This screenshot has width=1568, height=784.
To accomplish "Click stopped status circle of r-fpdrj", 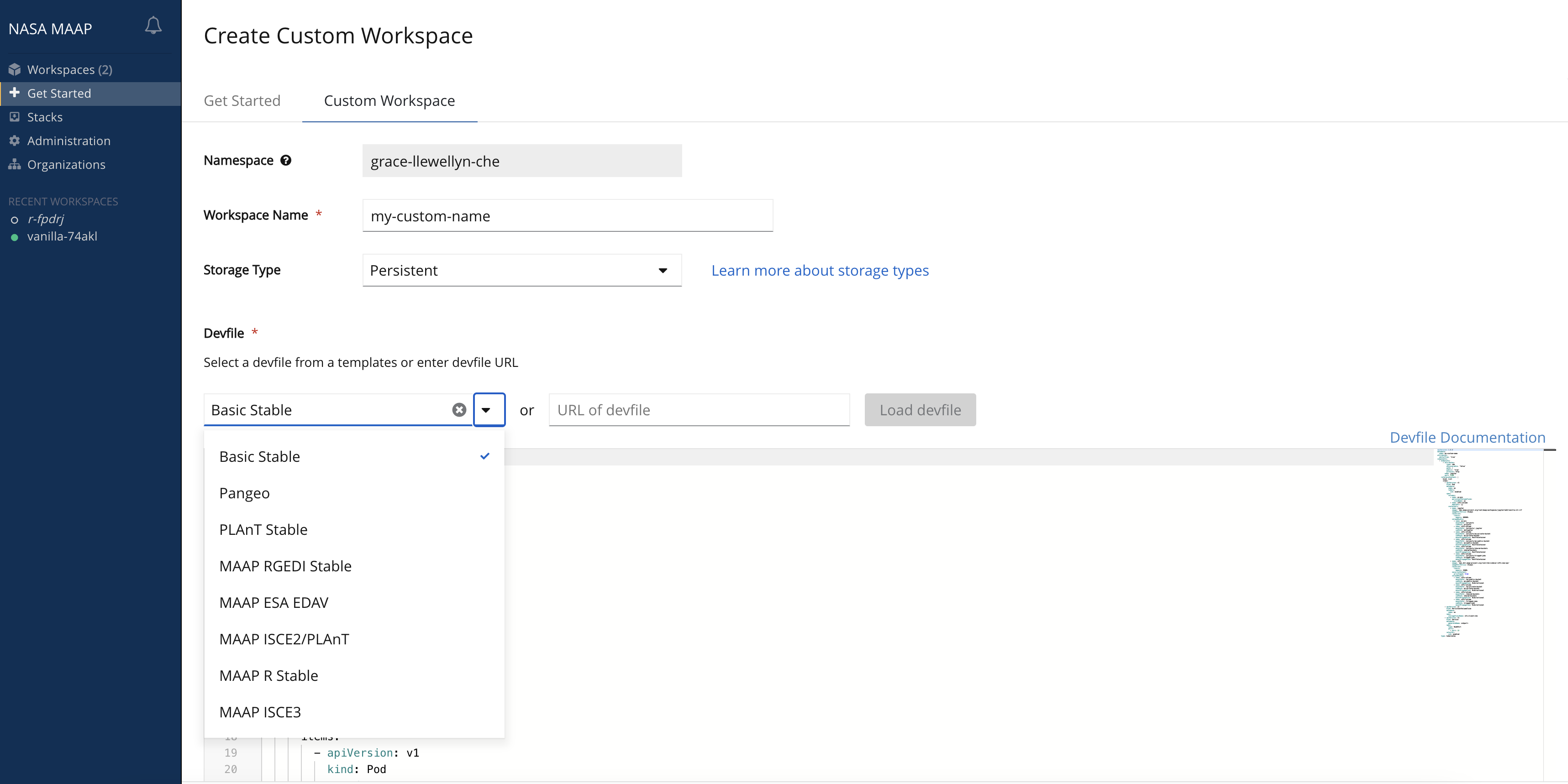I will point(15,220).
